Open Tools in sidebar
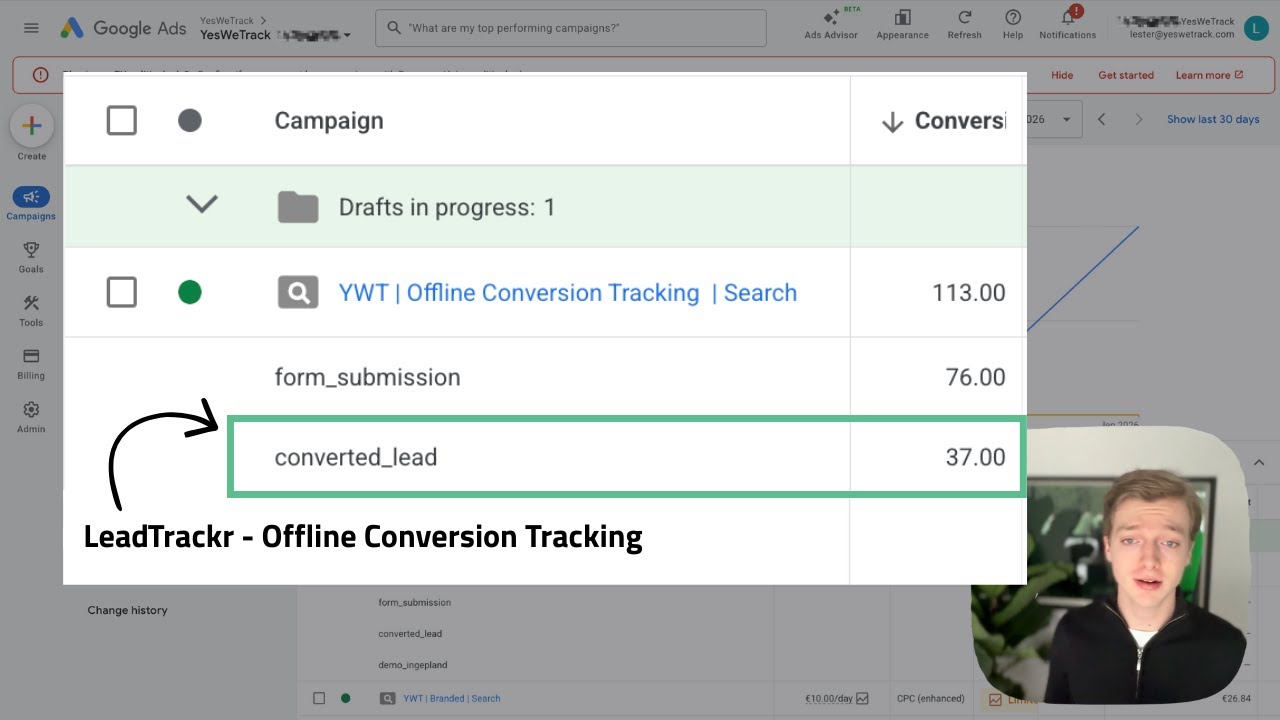 [31, 311]
